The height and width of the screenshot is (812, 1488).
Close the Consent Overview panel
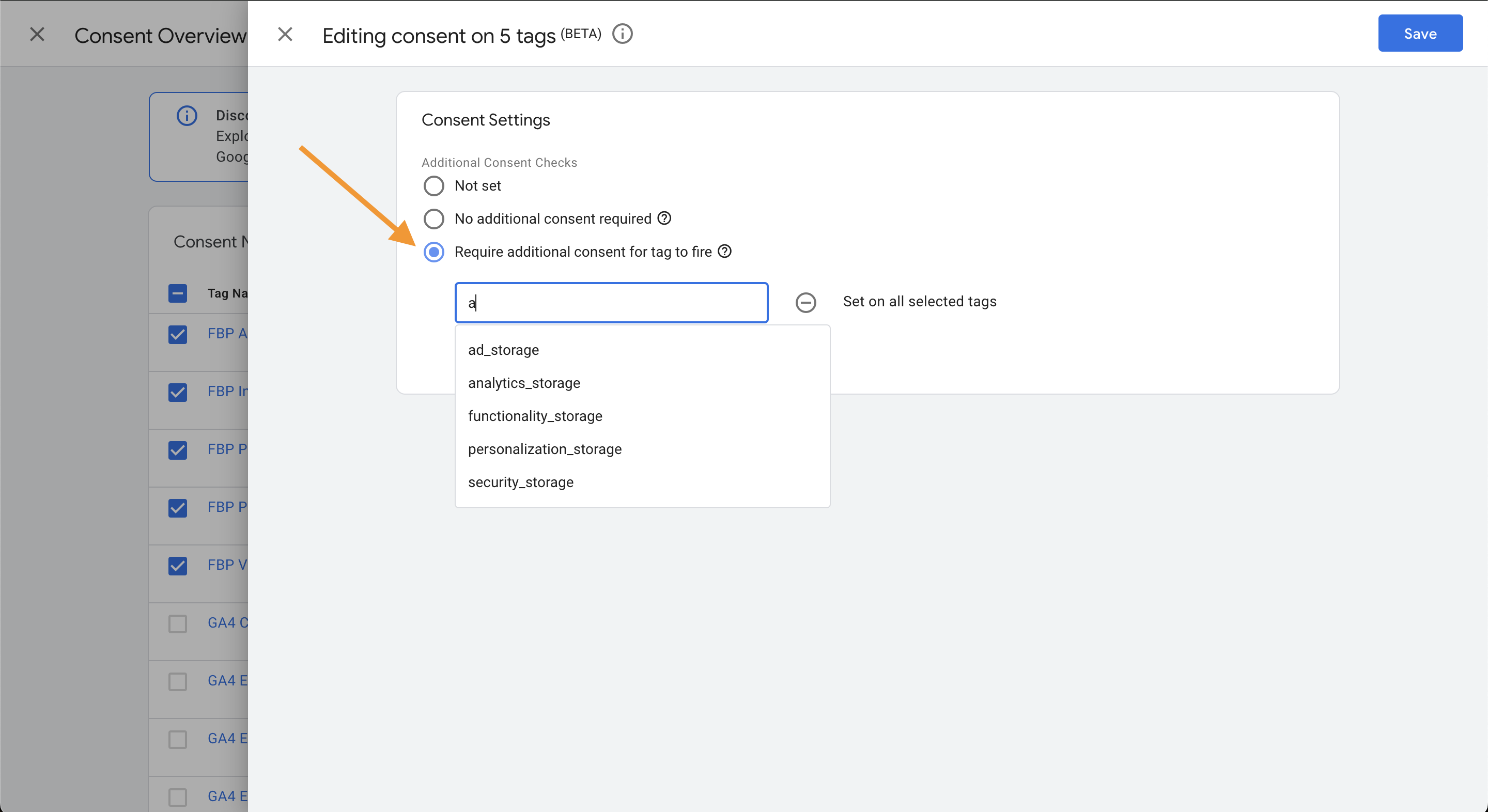coord(37,35)
